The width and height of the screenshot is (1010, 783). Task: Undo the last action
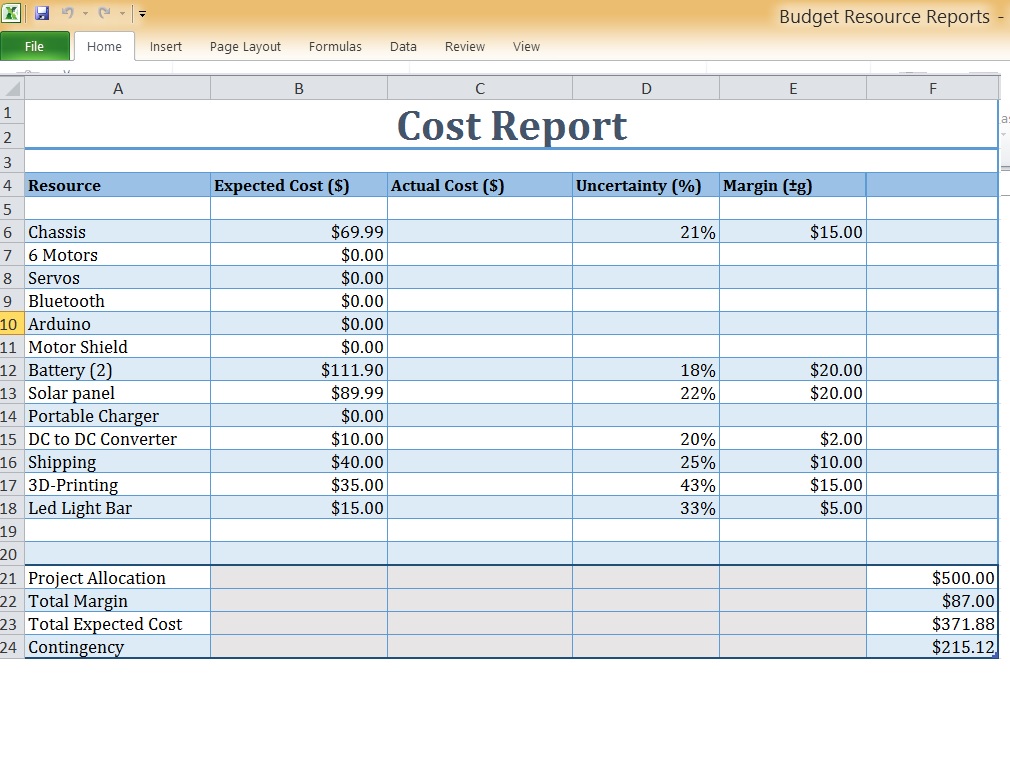click(x=68, y=13)
